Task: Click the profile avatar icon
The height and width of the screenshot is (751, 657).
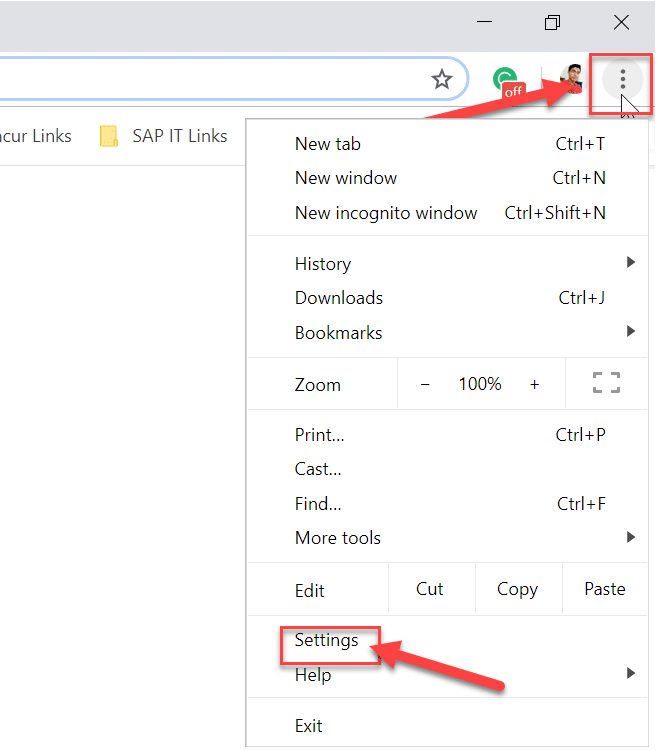Action: pyautogui.click(x=572, y=79)
